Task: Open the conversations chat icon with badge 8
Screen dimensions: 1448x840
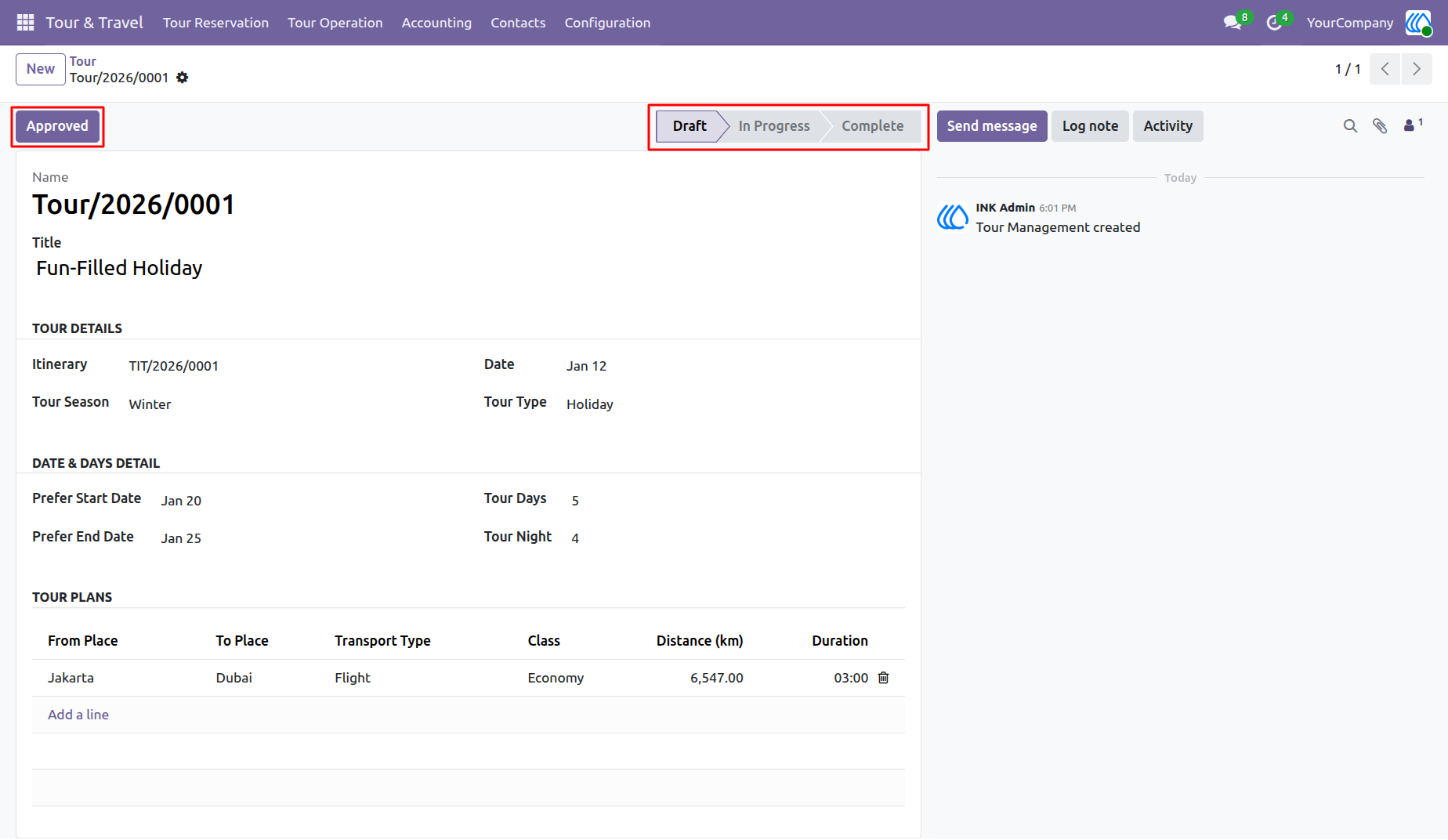Action: click(1233, 23)
